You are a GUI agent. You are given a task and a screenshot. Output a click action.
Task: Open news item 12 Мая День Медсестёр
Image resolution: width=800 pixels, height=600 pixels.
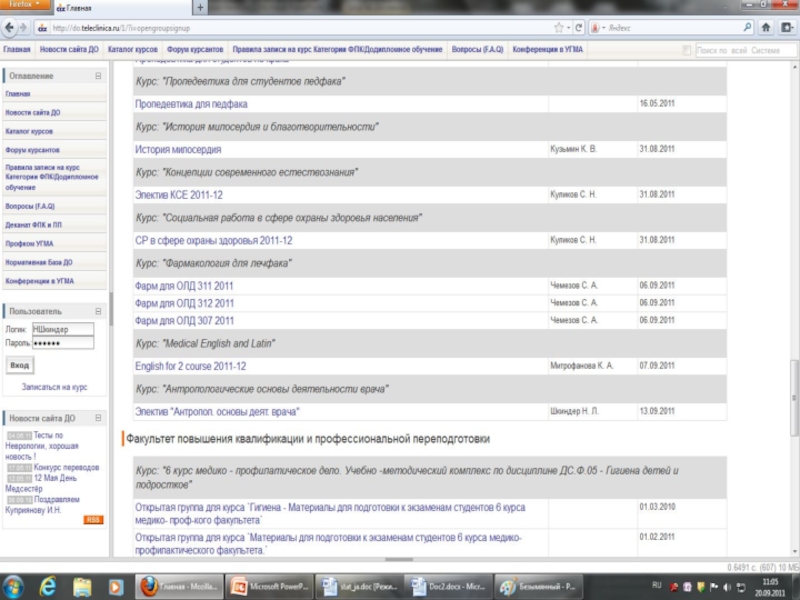pos(41,483)
